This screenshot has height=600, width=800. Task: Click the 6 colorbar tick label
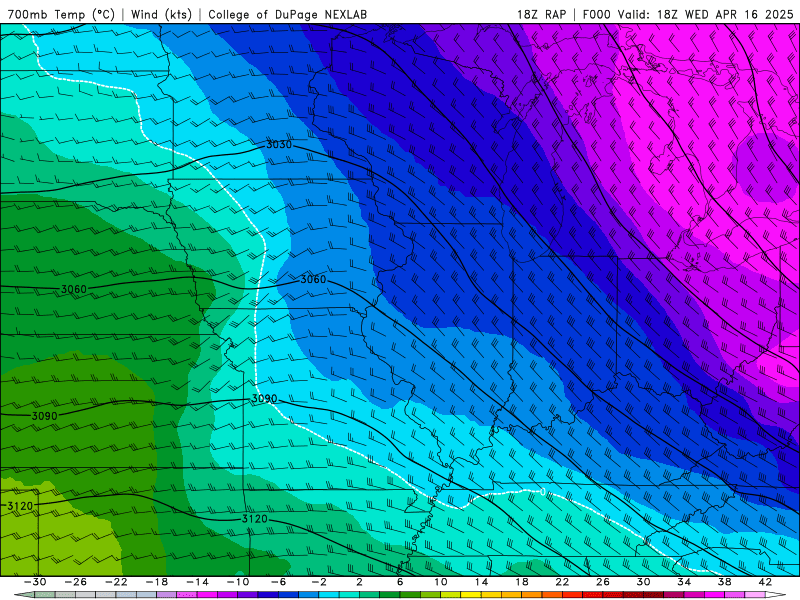(x=400, y=582)
